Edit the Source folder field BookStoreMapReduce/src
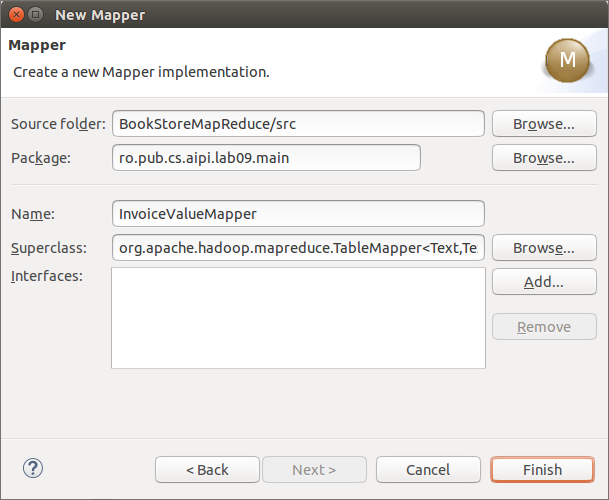Screen dimensions: 609x500 click(298, 124)
